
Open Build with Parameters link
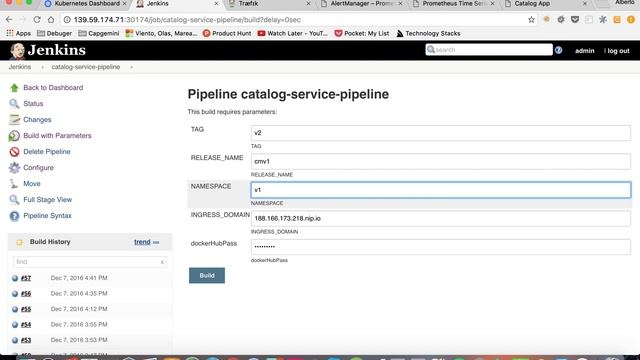point(57,136)
